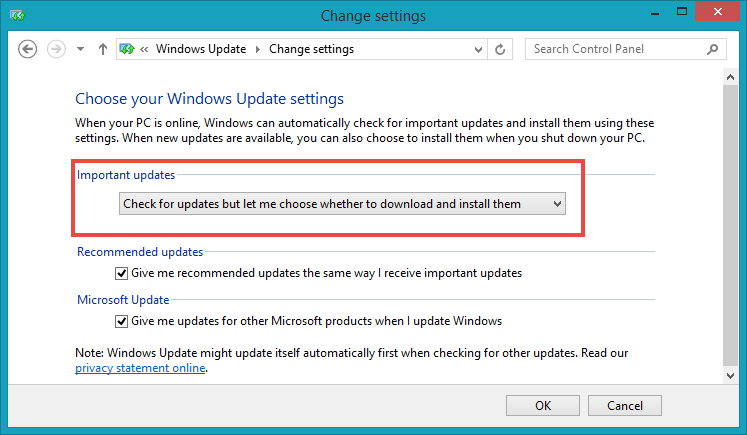Open the recent locations dropdown arrow
The width and height of the screenshot is (747, 435).
(x=81, y=49)
